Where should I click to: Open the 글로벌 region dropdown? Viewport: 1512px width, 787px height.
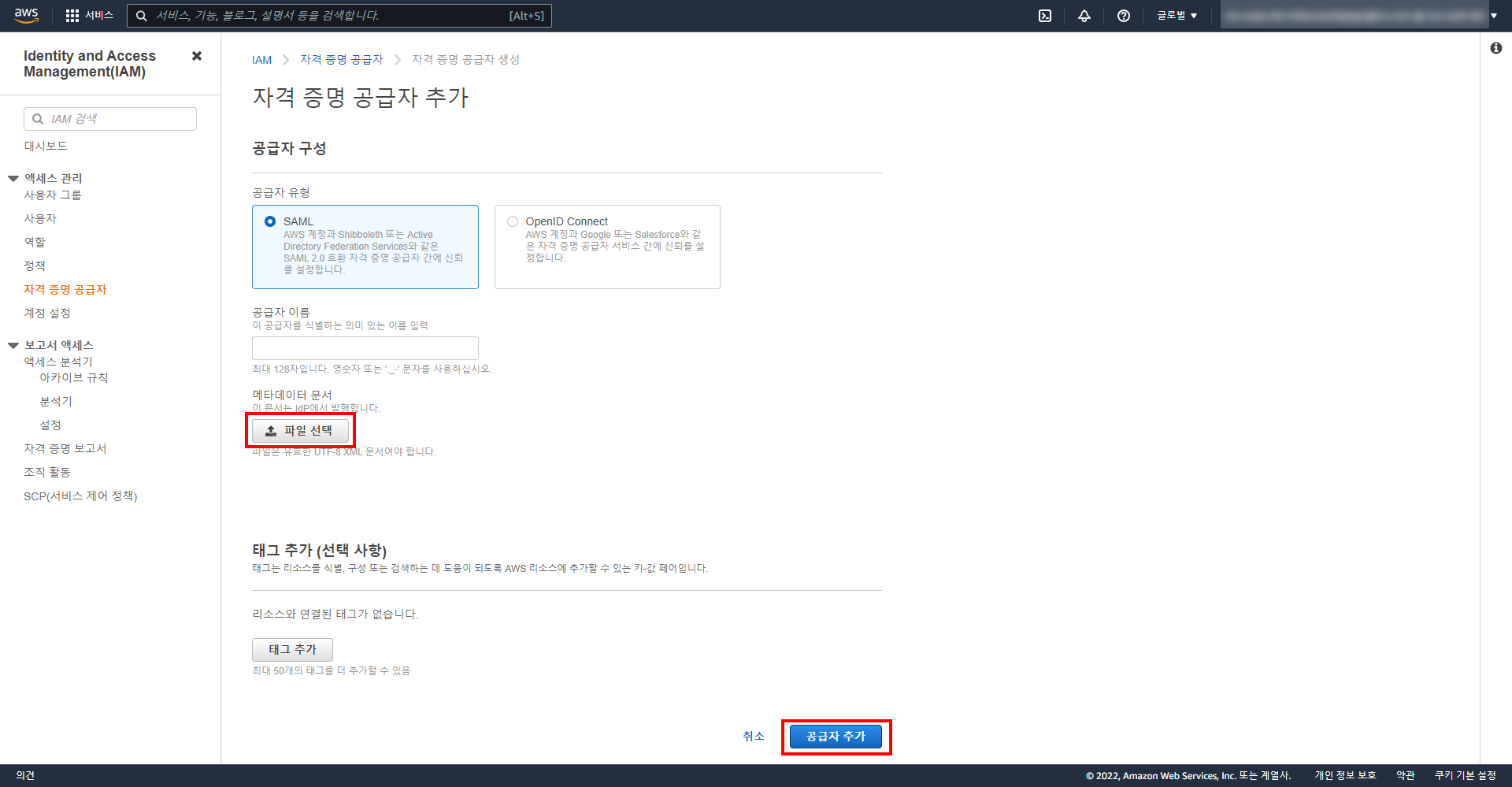click(1177, 16)
